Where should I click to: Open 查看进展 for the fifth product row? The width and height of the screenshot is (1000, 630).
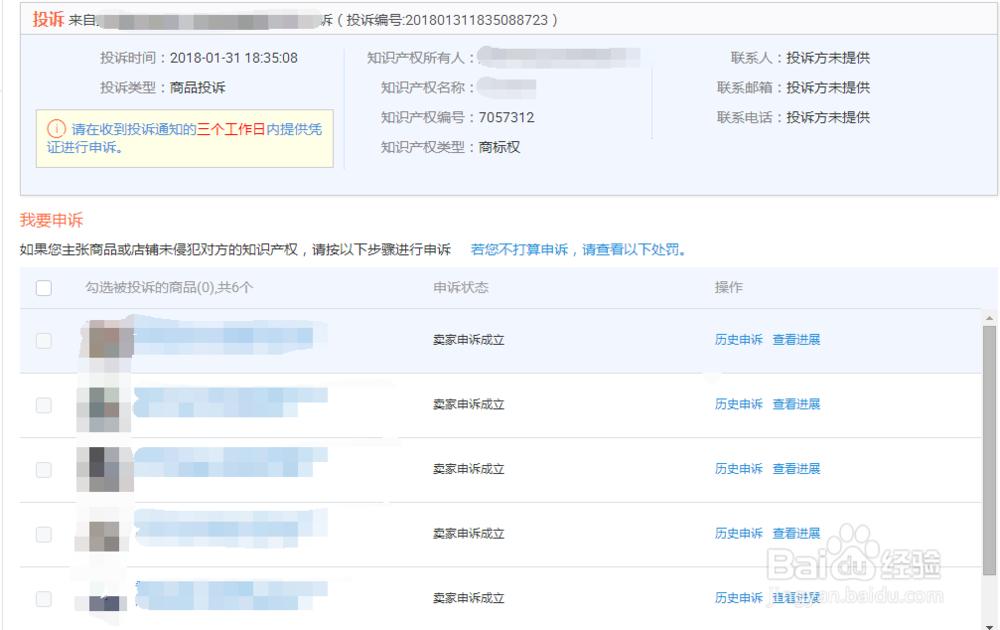797,597
